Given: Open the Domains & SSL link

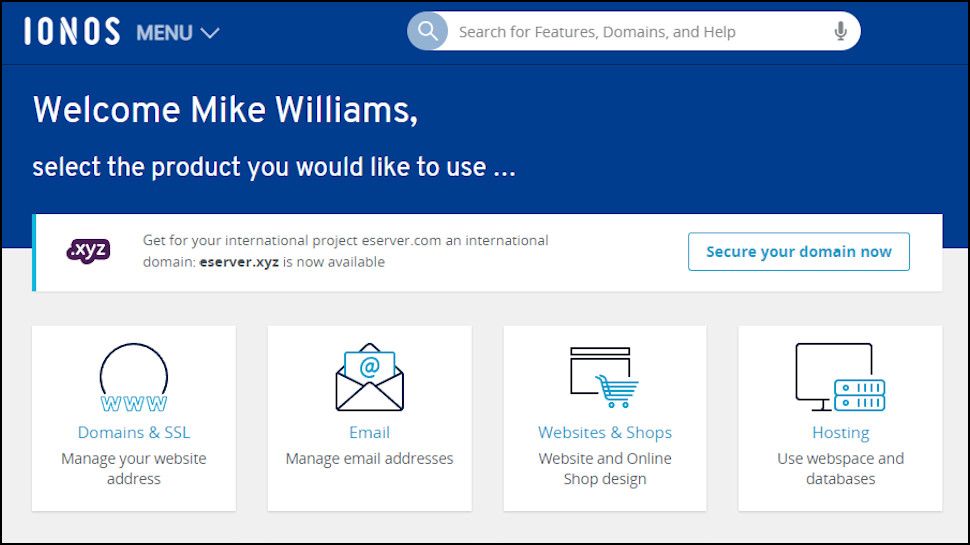Looking at the screenshot, I should [134, 433].
